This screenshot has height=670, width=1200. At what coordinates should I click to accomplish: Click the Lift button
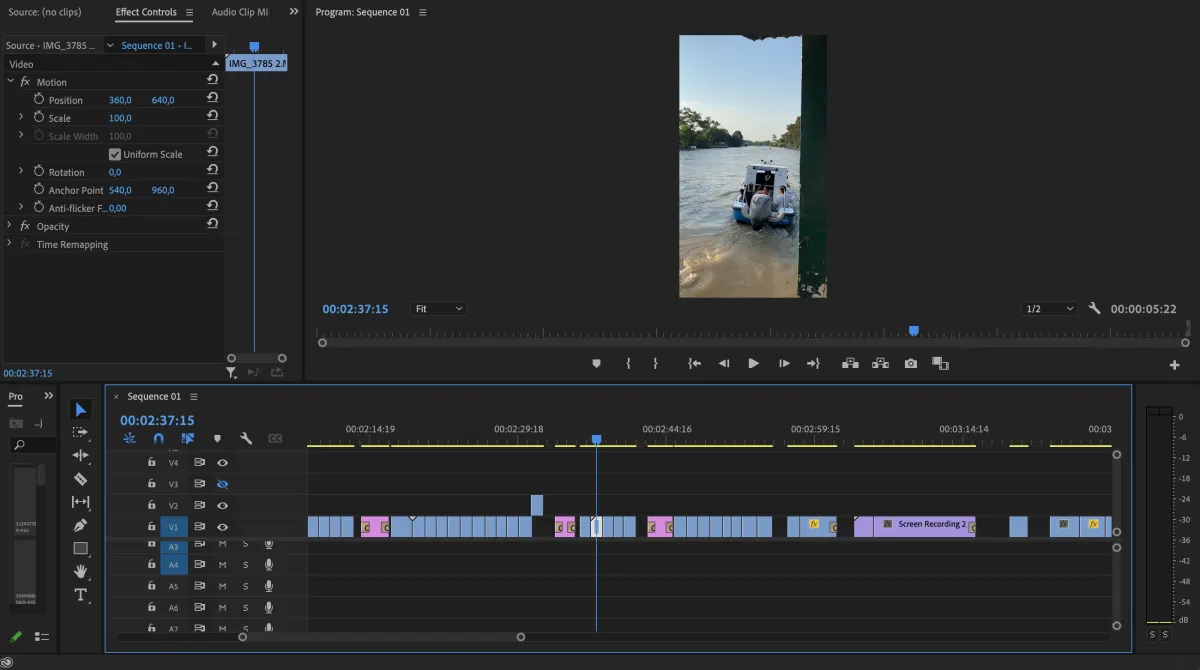(850, 364)
